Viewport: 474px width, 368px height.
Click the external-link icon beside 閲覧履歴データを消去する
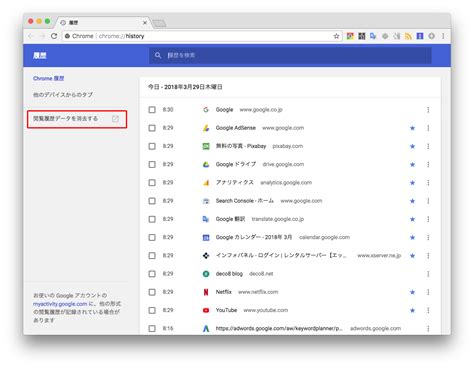pos(115,119)
